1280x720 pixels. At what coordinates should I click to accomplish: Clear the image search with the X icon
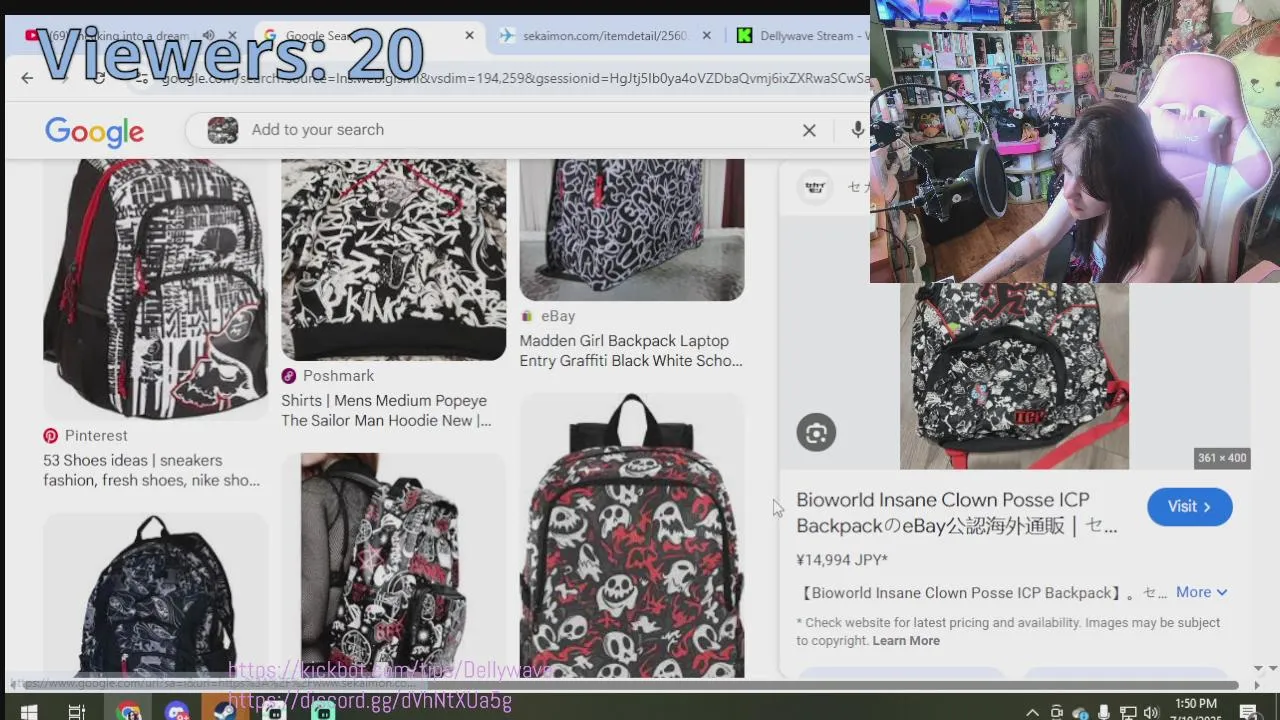click(x=809, y=130)
